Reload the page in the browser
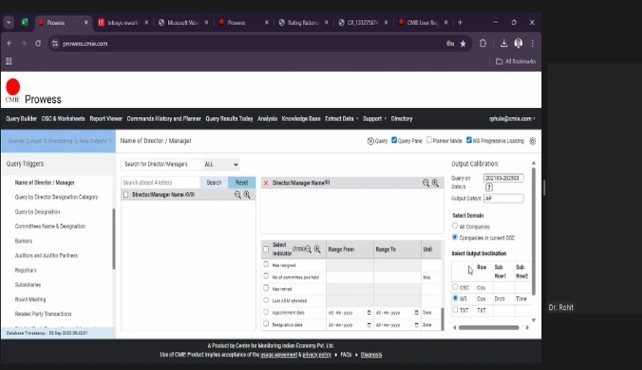 (38, 43)
